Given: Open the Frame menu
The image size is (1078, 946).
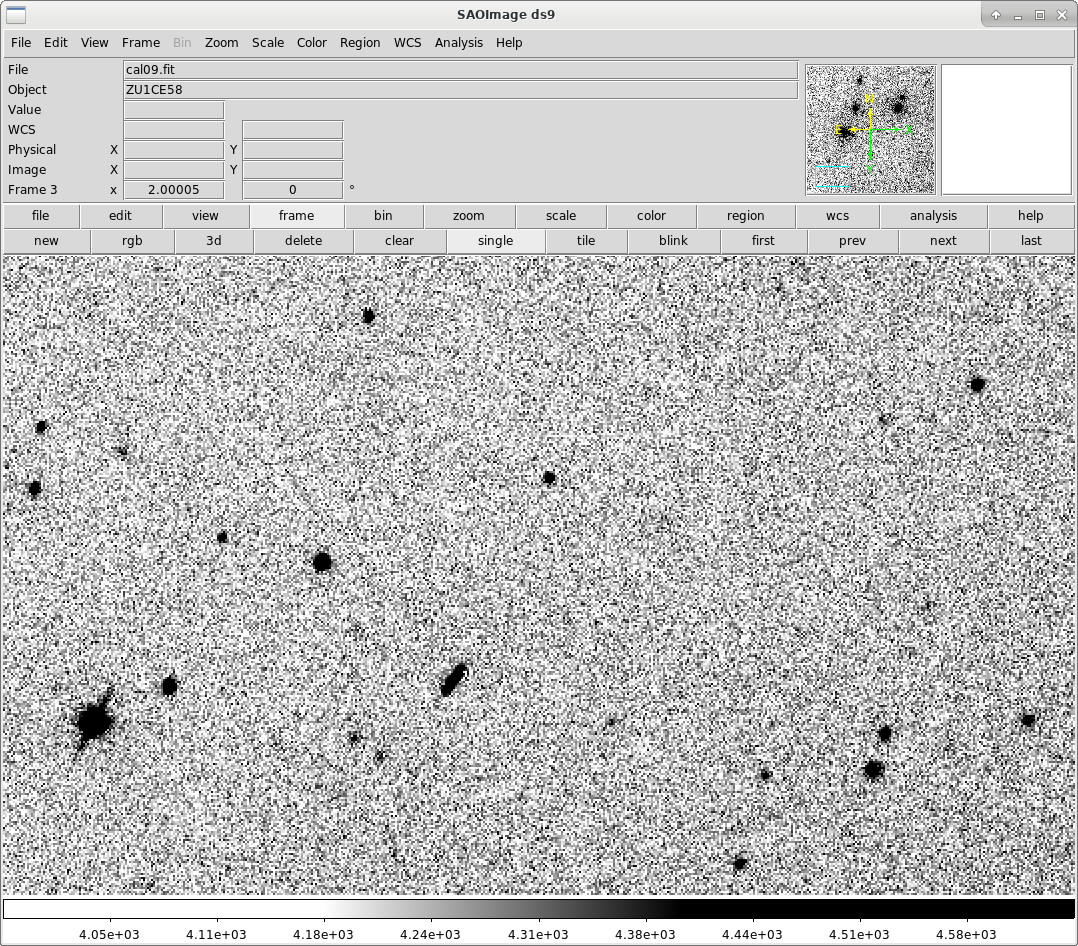Looking at the screenshot, I should coord(141,43).
